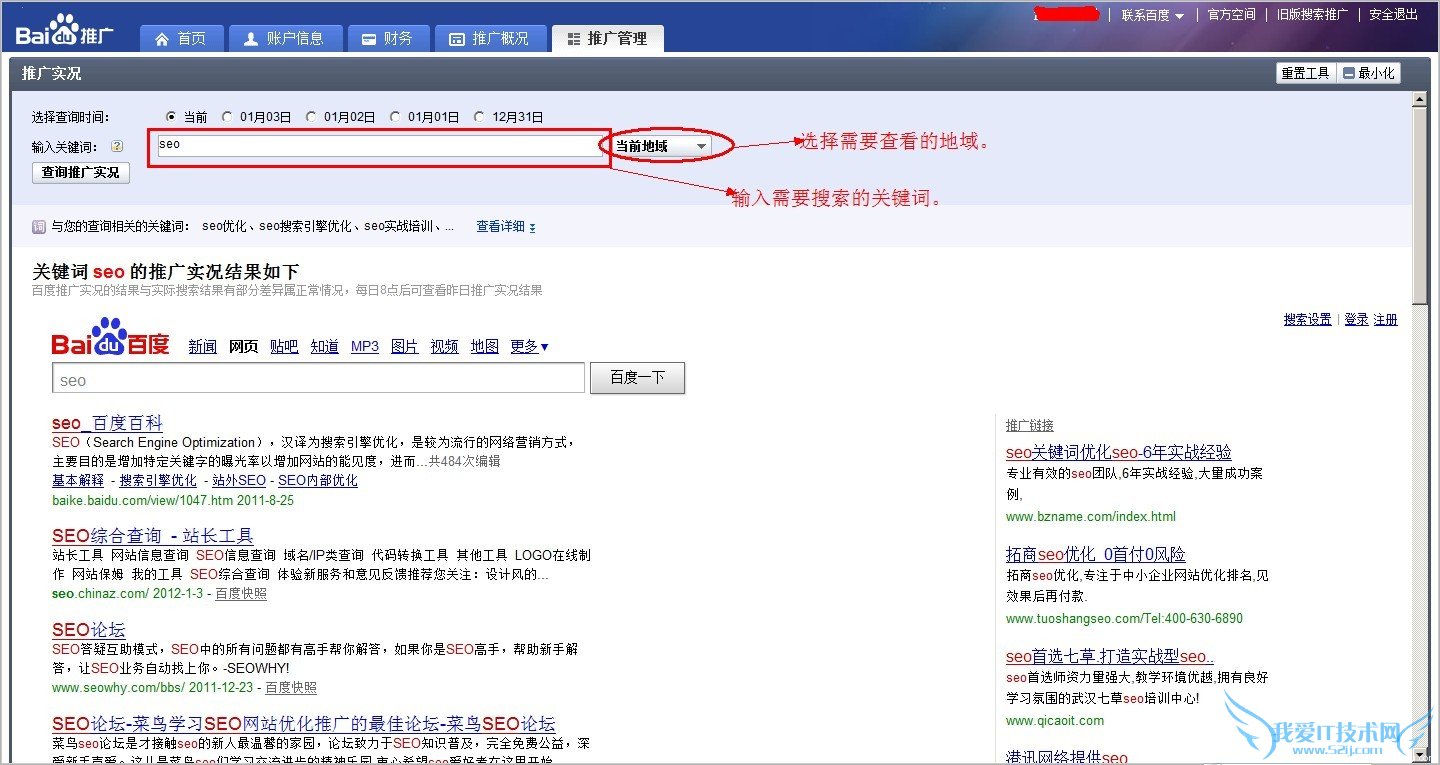Click the MP3 navigation link

(x=365, y=347)
